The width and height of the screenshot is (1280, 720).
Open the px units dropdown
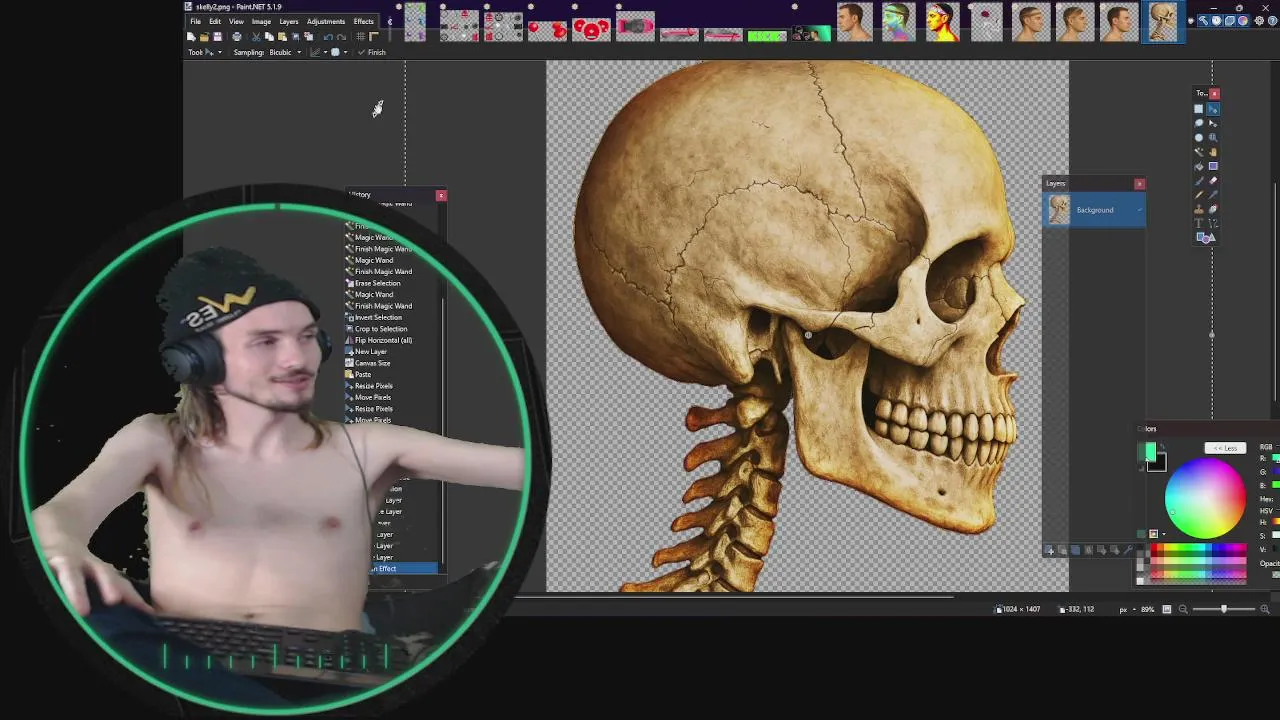click(1128, 610)
